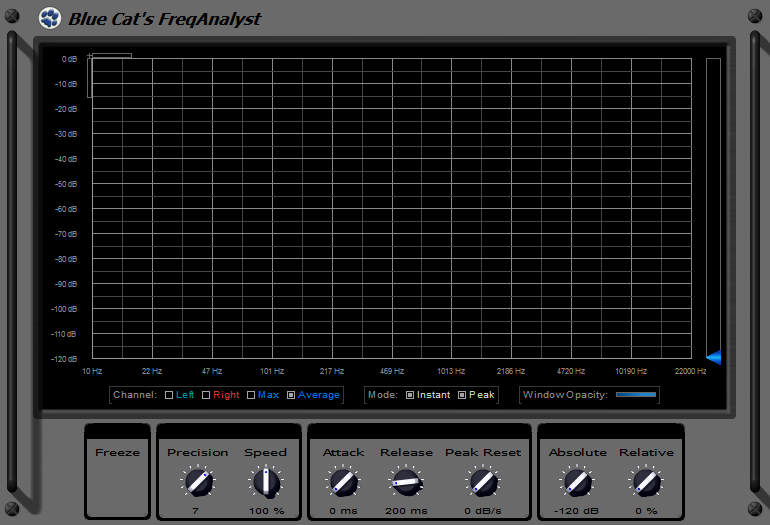Click the Blue Cat paw logo icon

click(50, 18)
